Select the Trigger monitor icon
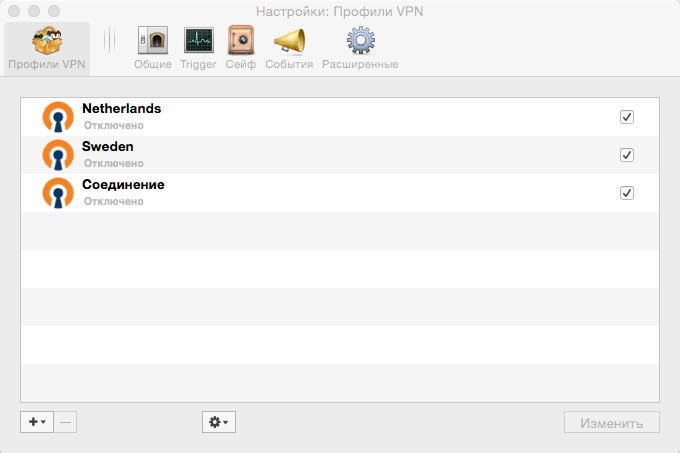 [x=199, y=40]
